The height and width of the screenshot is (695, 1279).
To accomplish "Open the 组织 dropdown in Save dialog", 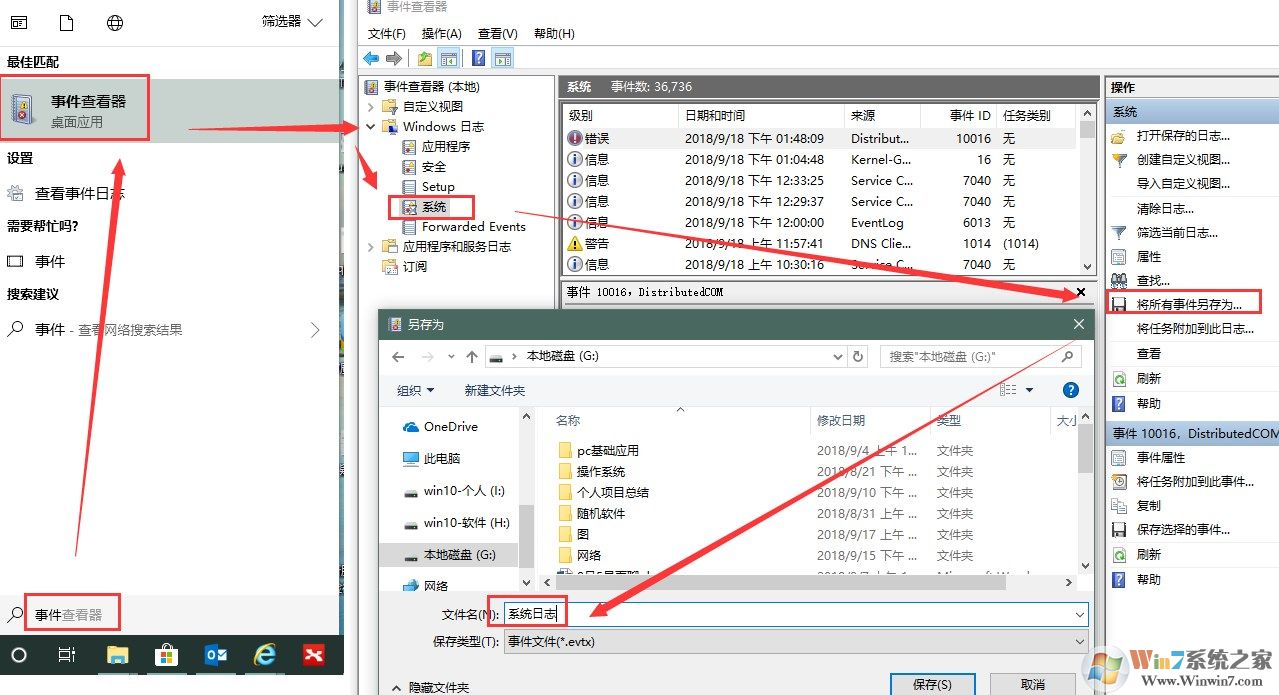I will [x=415, y=390].
